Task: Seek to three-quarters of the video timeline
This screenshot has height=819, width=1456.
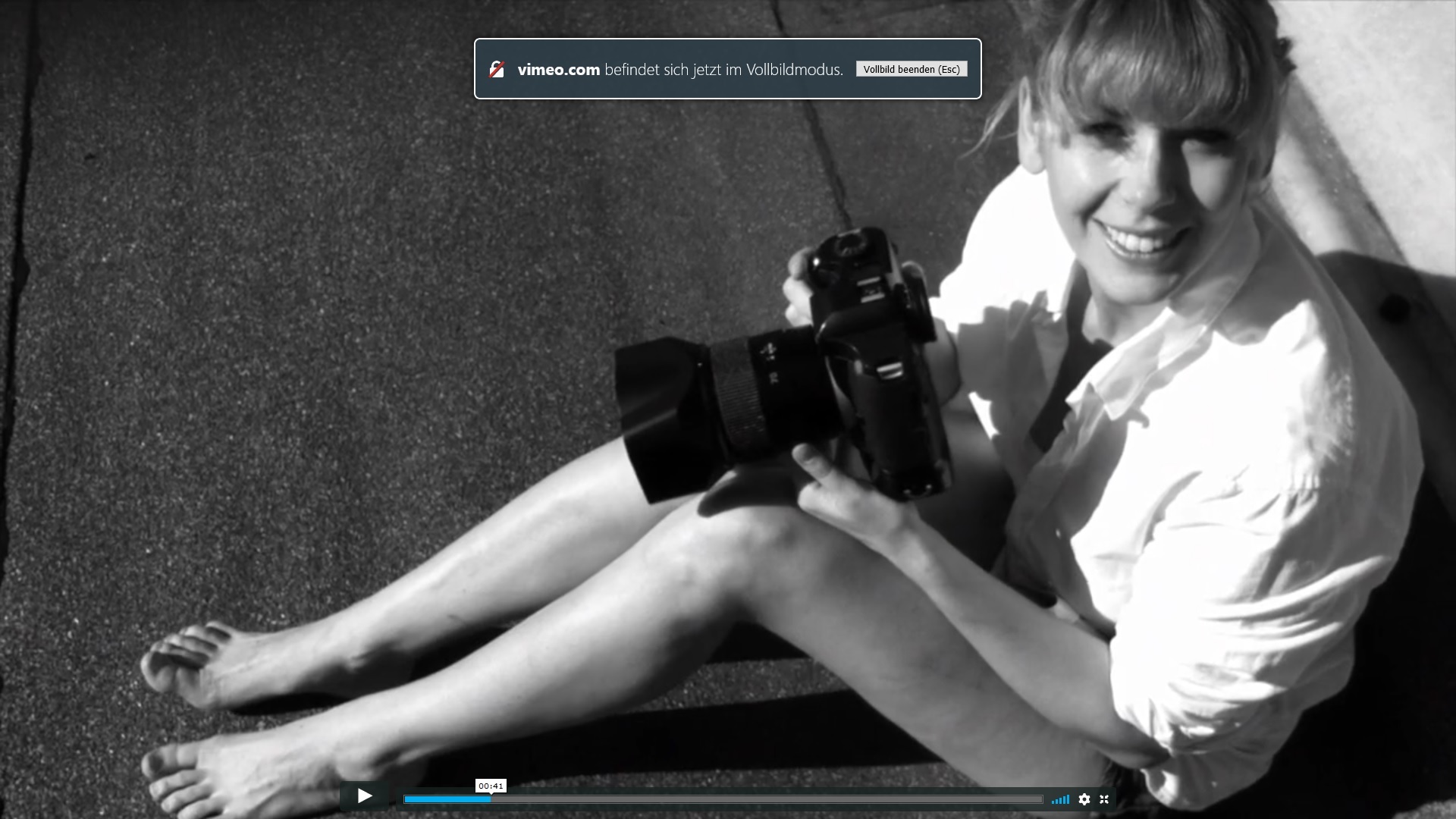Action: (x=883, y=799)
